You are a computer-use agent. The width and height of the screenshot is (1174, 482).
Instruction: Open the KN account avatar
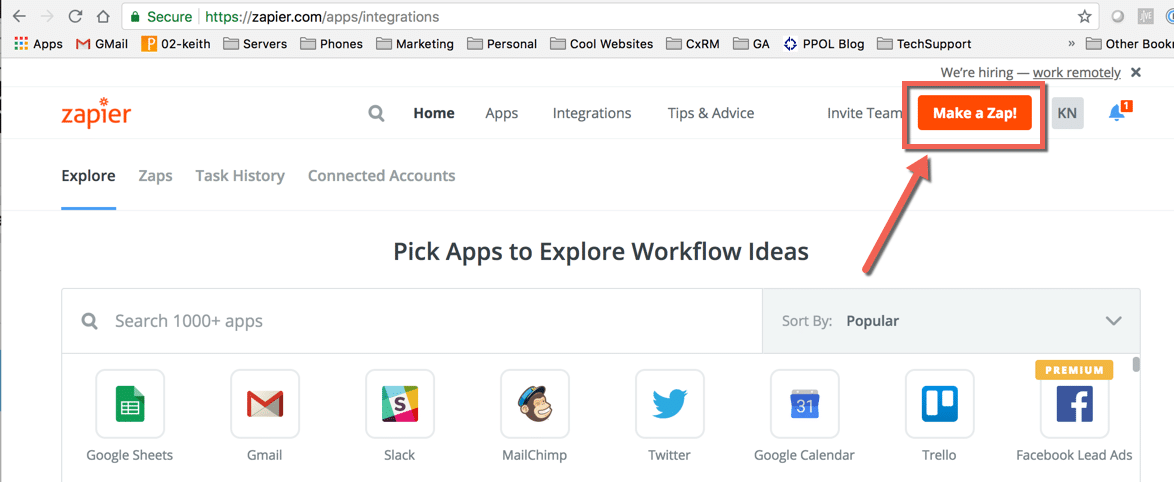(1067, 114)
